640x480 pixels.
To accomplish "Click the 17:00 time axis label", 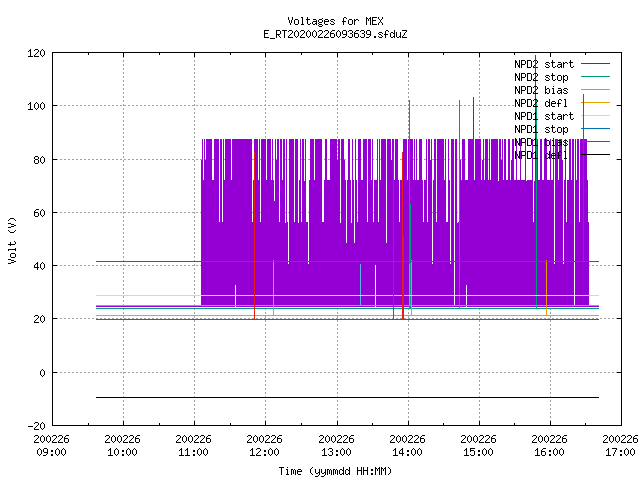I will [x=620, y=446].
